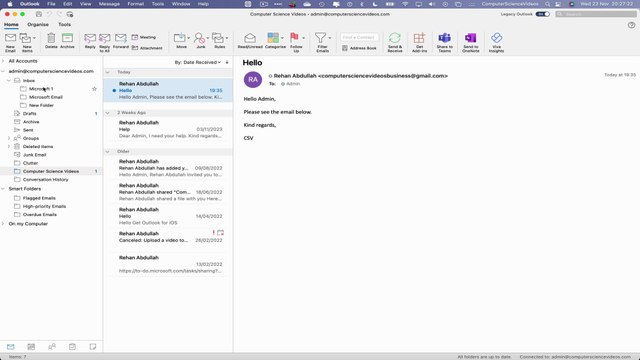The image size is (640, 360).
Task: Select Computer Science Videos folder
Action: 51,171
